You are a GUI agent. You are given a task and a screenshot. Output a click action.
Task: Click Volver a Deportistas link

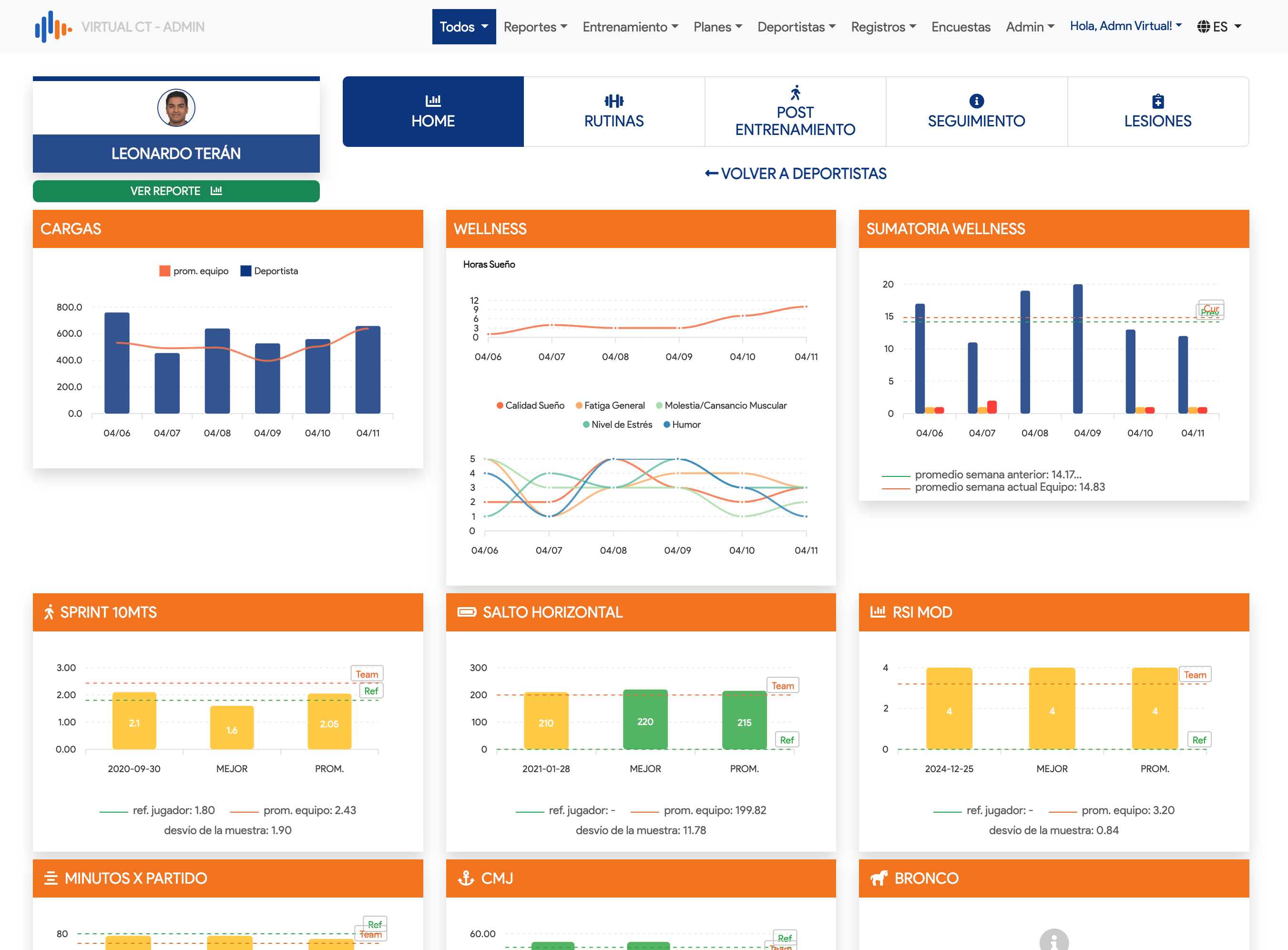[x=796, y=174]
